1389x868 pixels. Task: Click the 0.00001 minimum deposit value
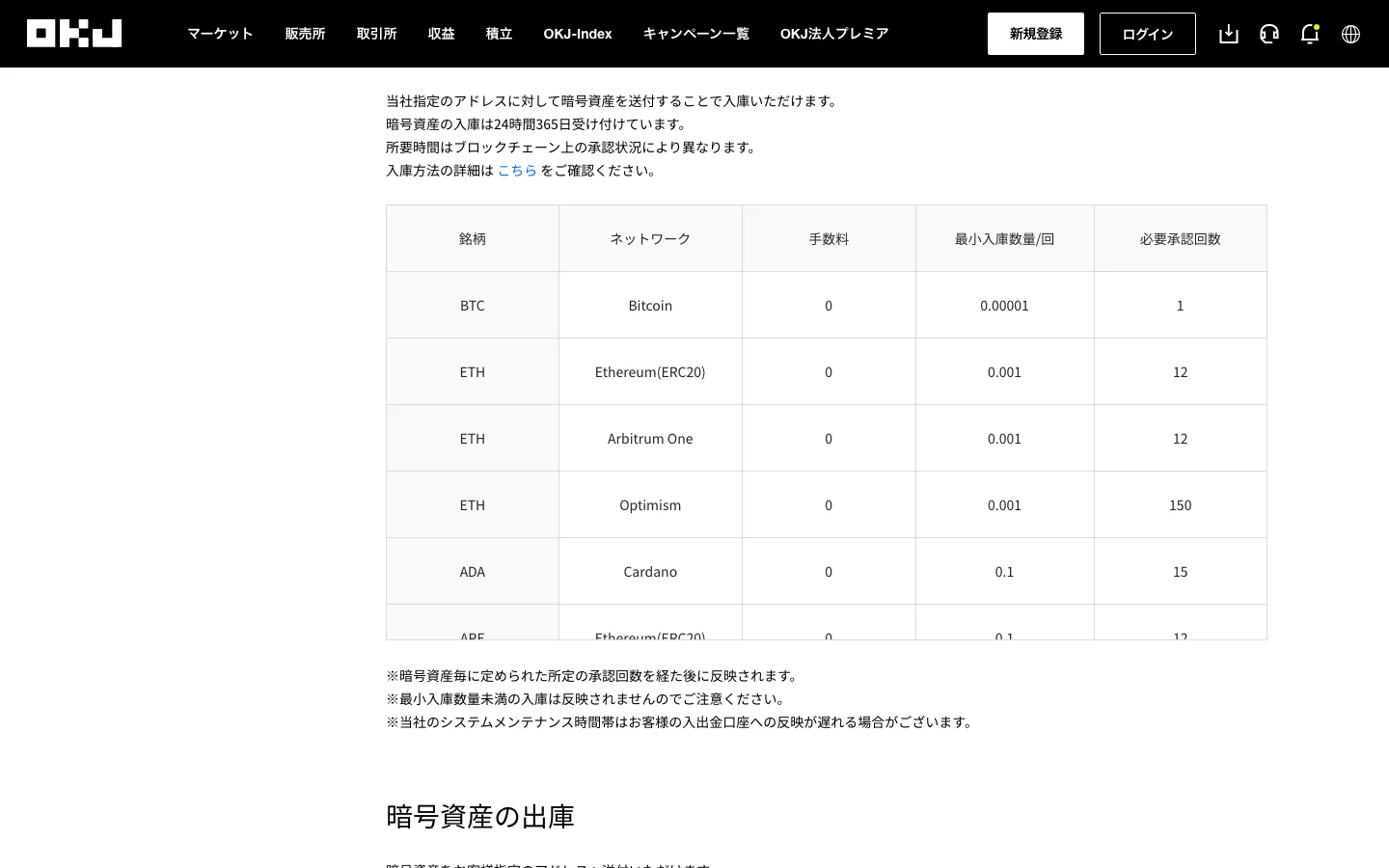coord(1004,305)
